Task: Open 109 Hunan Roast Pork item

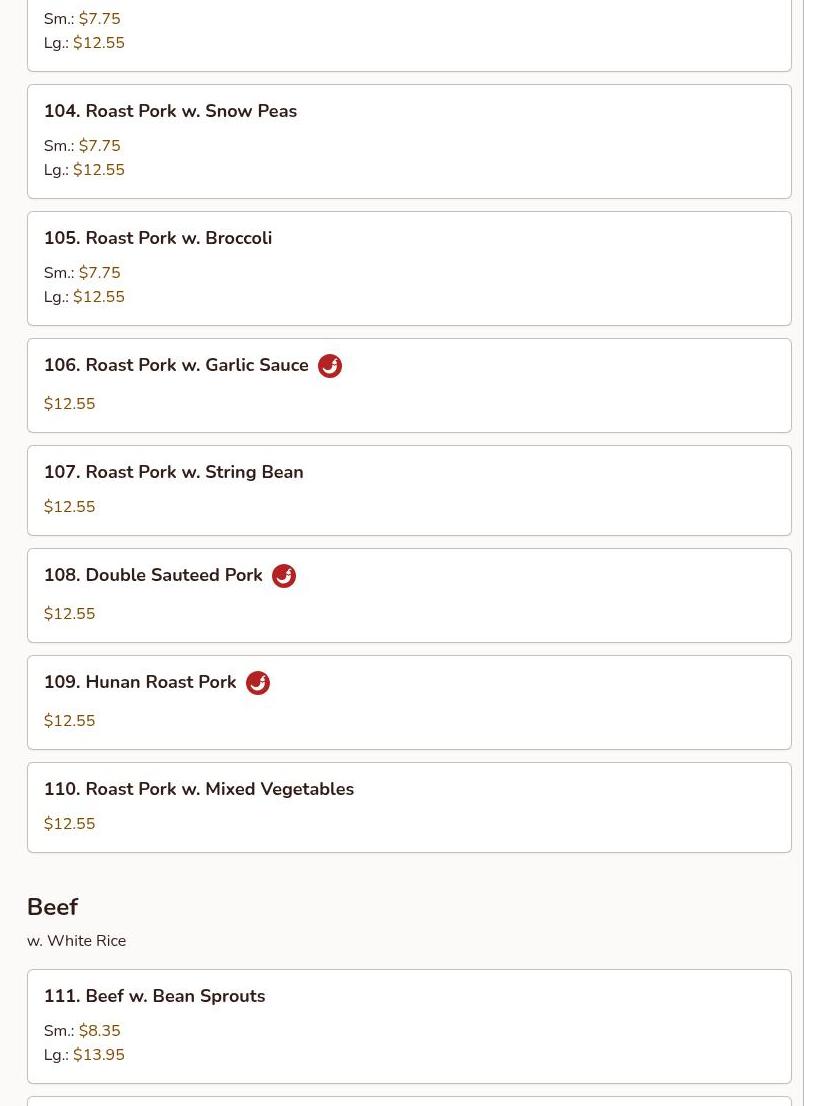Action: click(x=140, y=682)
